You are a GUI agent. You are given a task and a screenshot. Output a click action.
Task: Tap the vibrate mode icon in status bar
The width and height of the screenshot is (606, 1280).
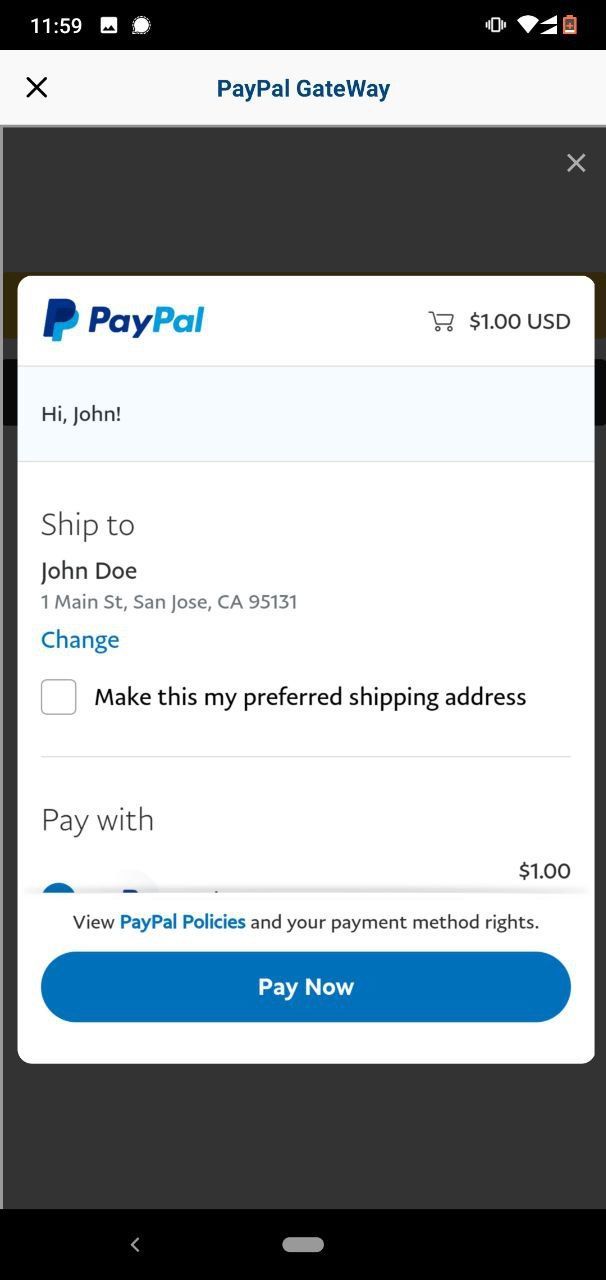(x=493, y=26)
